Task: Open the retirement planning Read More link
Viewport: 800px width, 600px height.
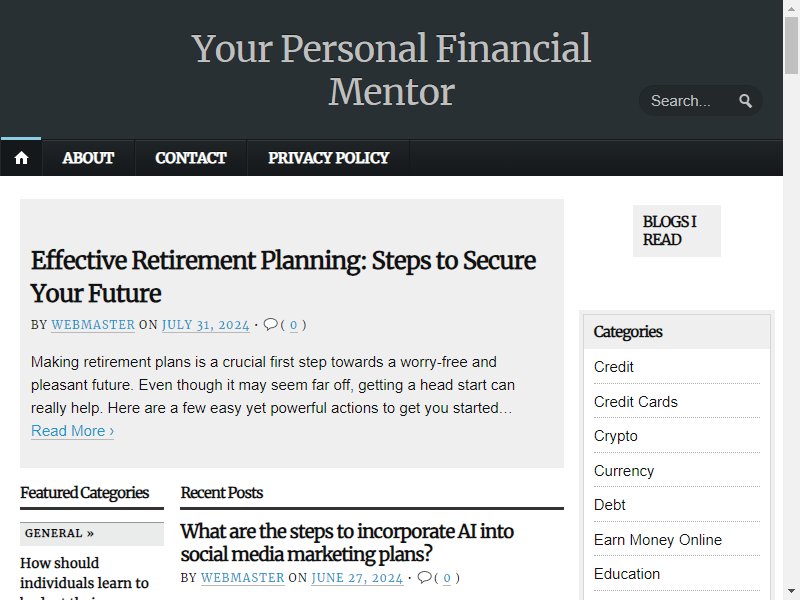Action: (x=72, y=431)
